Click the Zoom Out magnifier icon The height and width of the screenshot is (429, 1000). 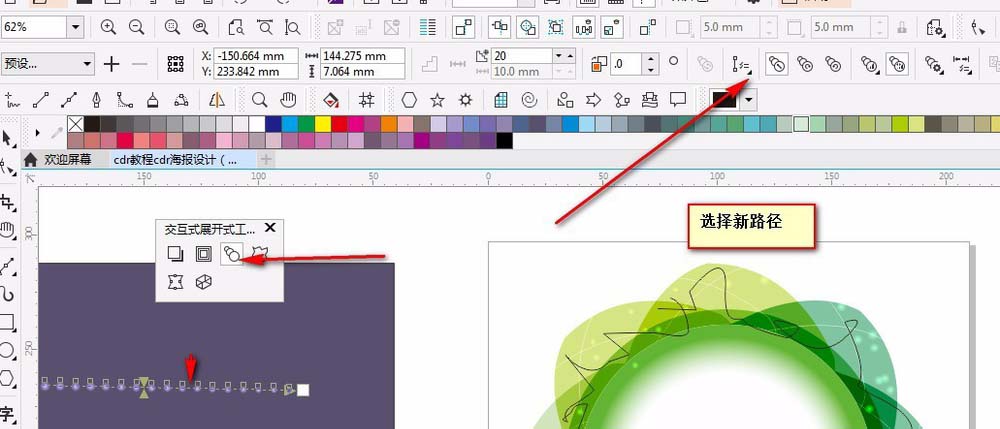(x=136, y=27)
